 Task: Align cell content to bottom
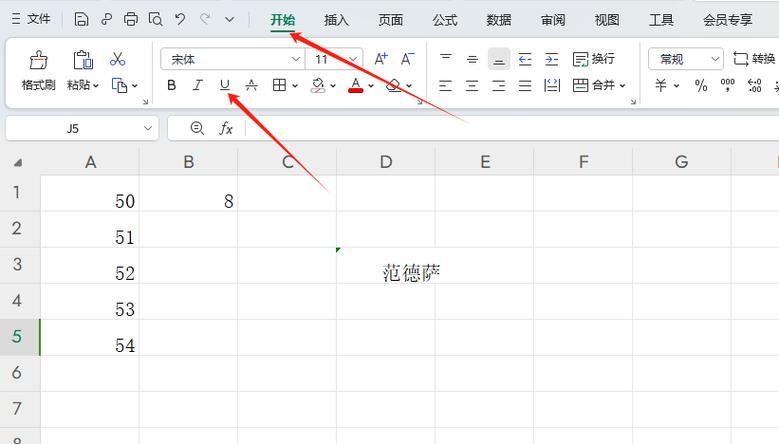tap(499, 59)
